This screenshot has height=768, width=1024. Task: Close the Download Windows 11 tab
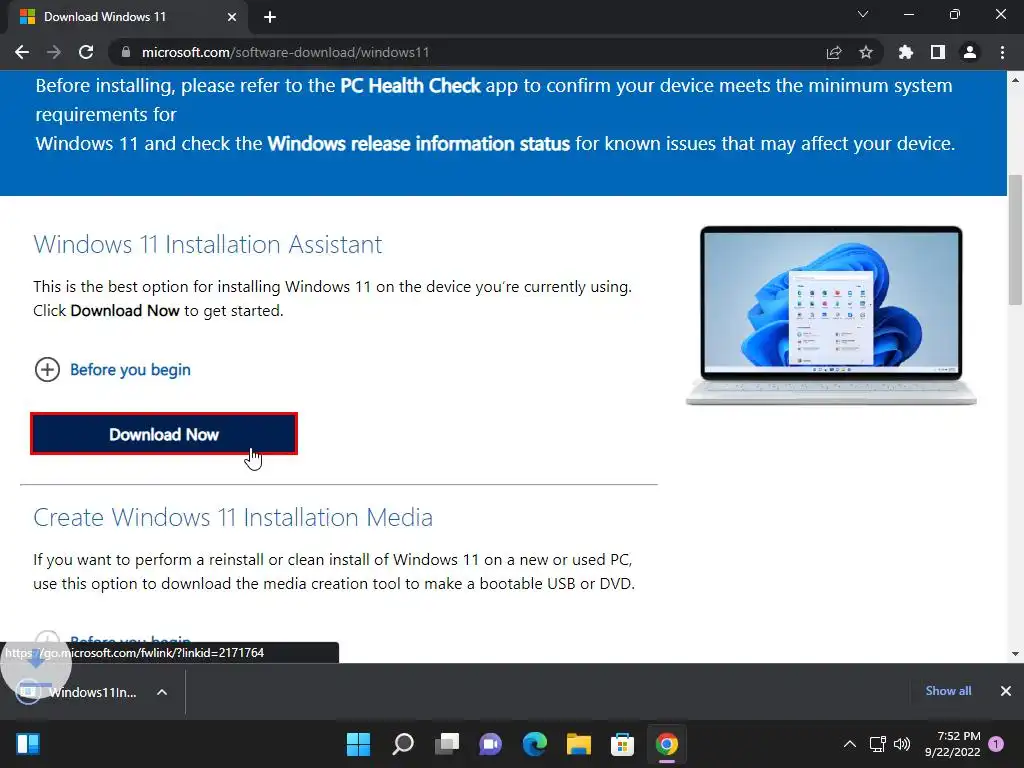[232, 18]
